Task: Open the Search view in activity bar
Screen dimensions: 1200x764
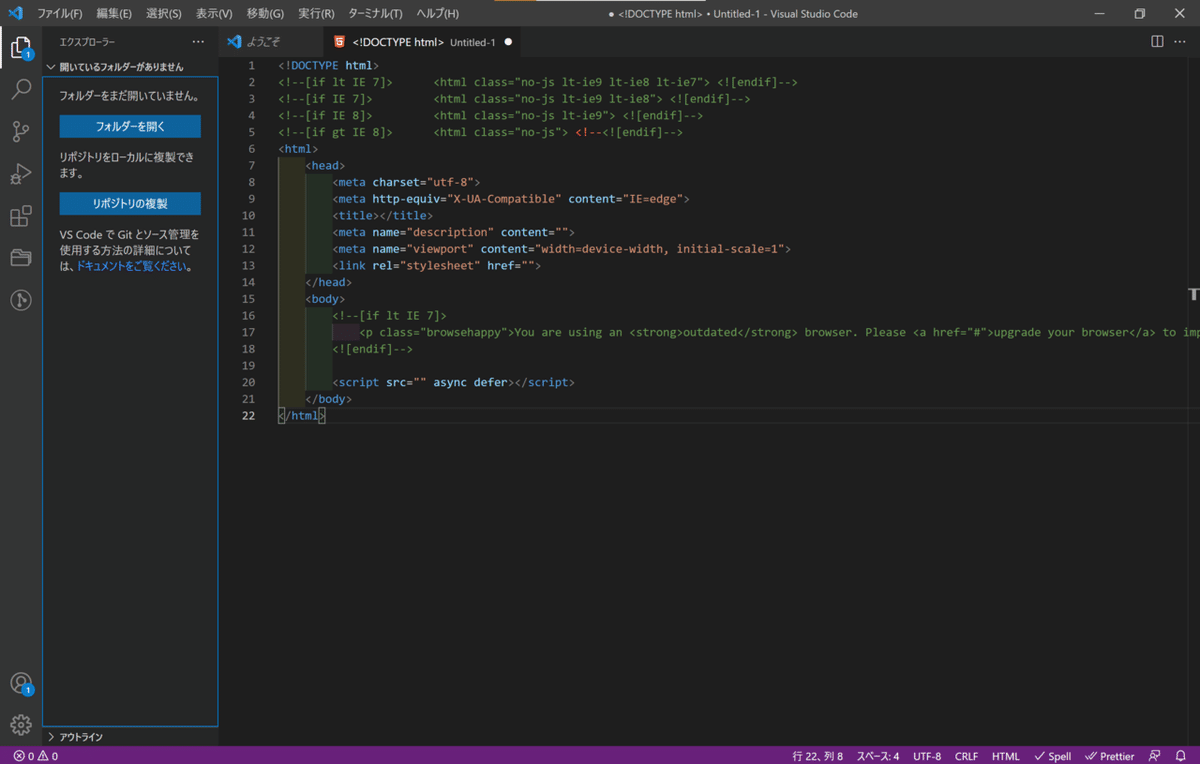Action: click(21, 90)
